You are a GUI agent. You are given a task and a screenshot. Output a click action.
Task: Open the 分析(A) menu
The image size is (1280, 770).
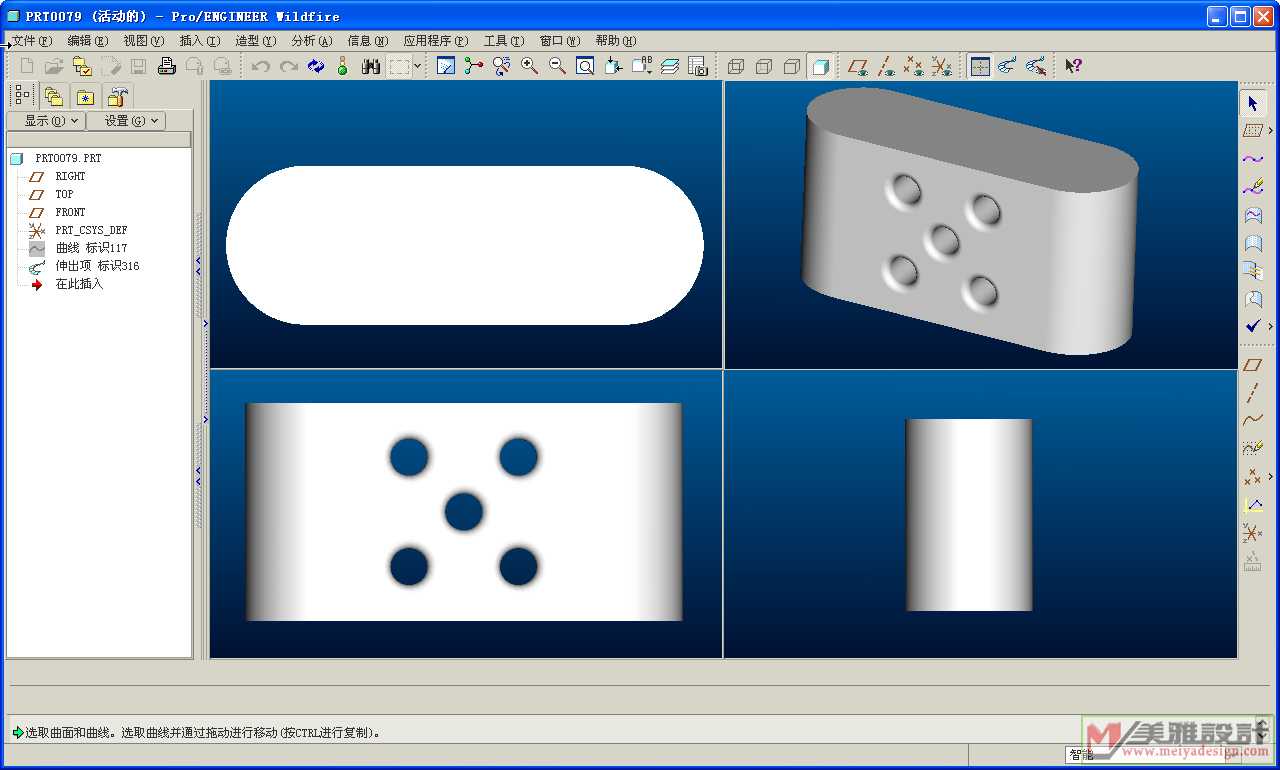pyautogui.click(x=312, y=41)
